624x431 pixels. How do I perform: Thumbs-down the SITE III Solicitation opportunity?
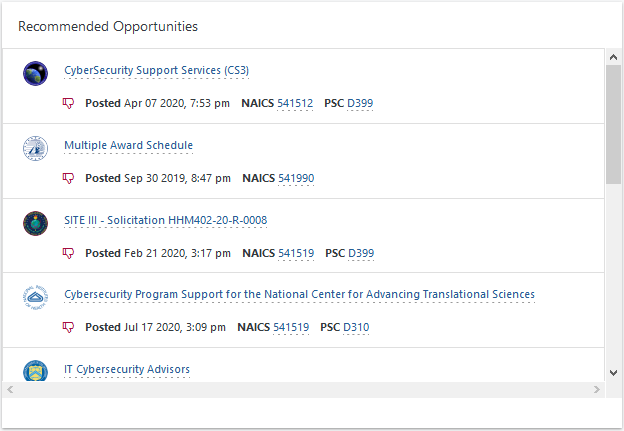[x=69, y=253]
